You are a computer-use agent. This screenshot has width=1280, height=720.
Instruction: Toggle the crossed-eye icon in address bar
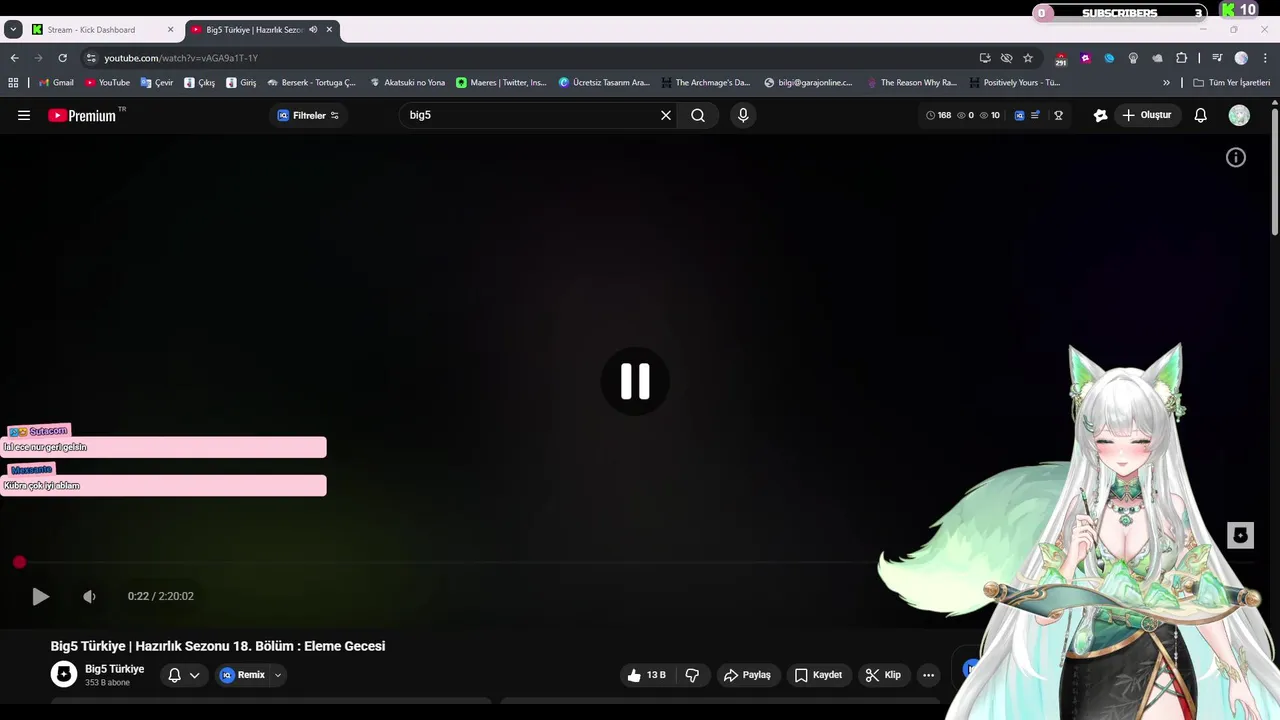tap(1007, 58)
